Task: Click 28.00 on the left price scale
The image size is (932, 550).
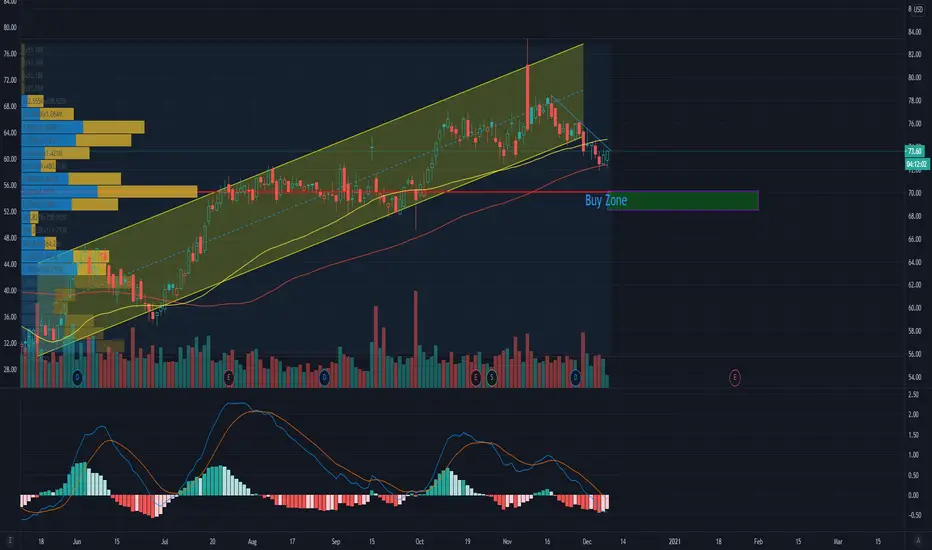Action: click(x=10, y=369)
